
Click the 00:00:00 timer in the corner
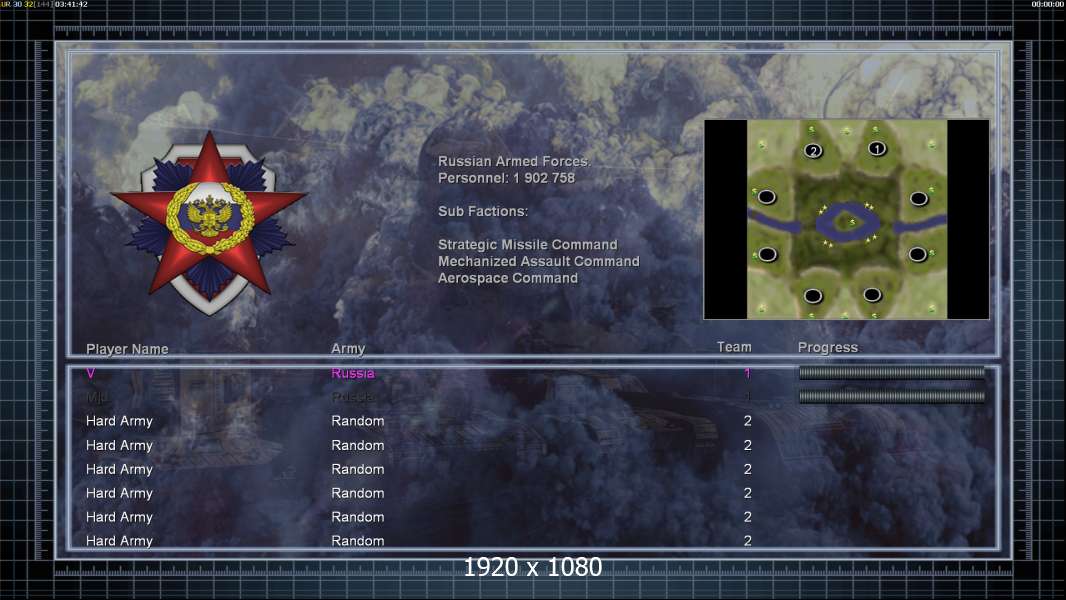click(1048, 4)
